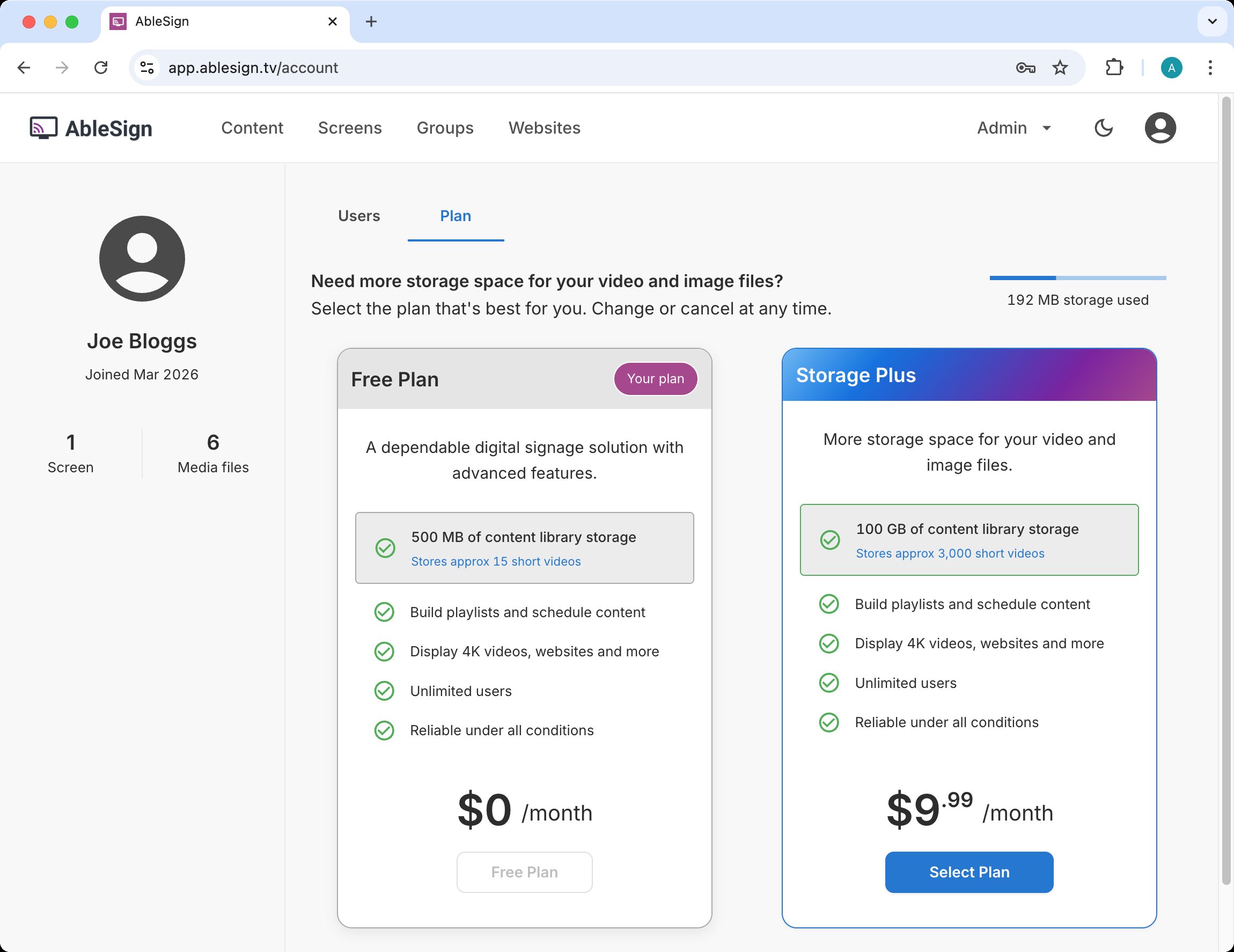Open the Screens menu item
This screenshot has height=952, width=1234.
pyautogui.click(x=350, y=128)
